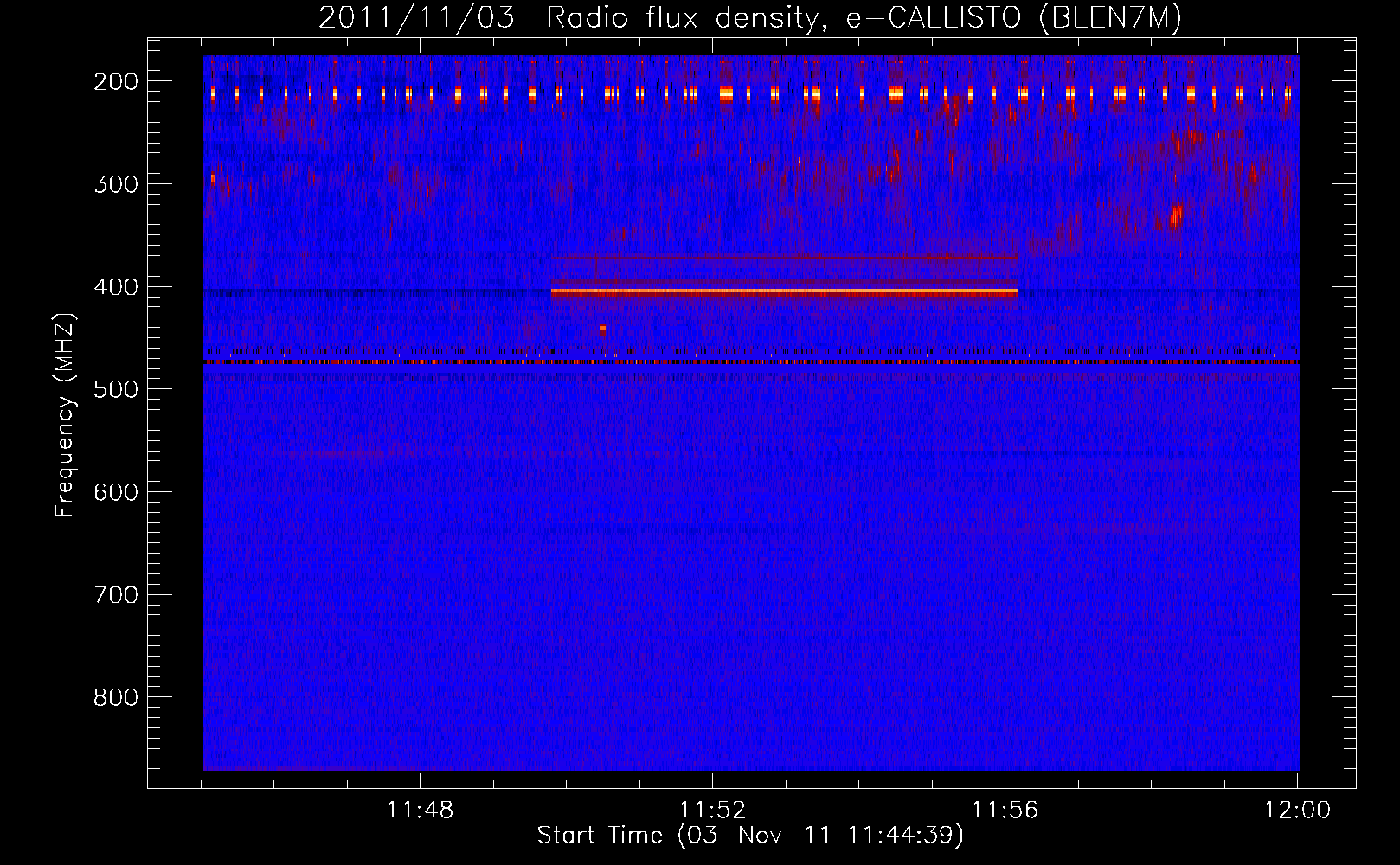Click the faint thin red line near 370 MHz
Viewport: 1400px width, 865px height.
tap(785, 258)
